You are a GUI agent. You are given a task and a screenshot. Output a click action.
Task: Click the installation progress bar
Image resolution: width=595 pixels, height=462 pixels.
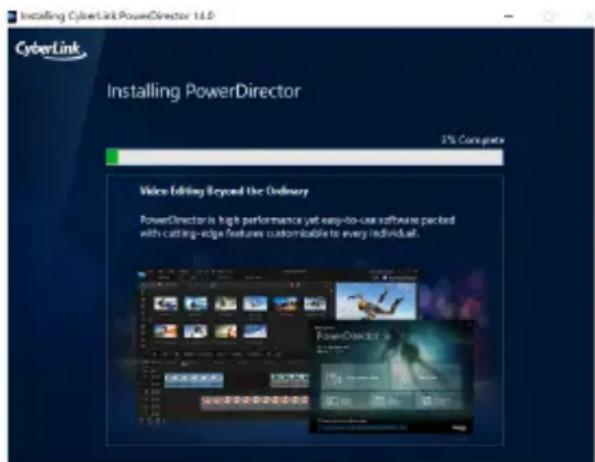pyautogui.click(x=305, y=157)
